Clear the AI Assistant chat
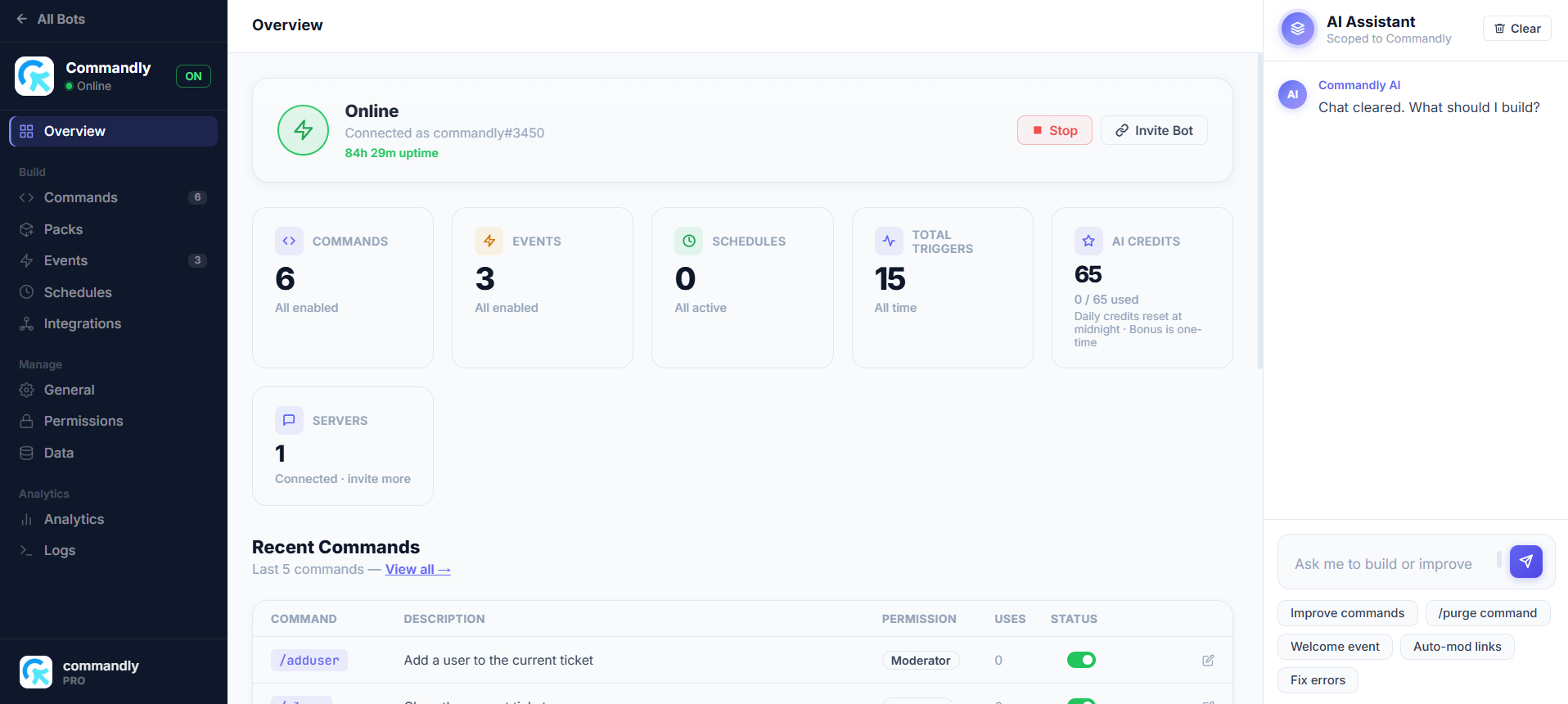Viewport: 1568px width, 704px height. (x=1517, y=28)
